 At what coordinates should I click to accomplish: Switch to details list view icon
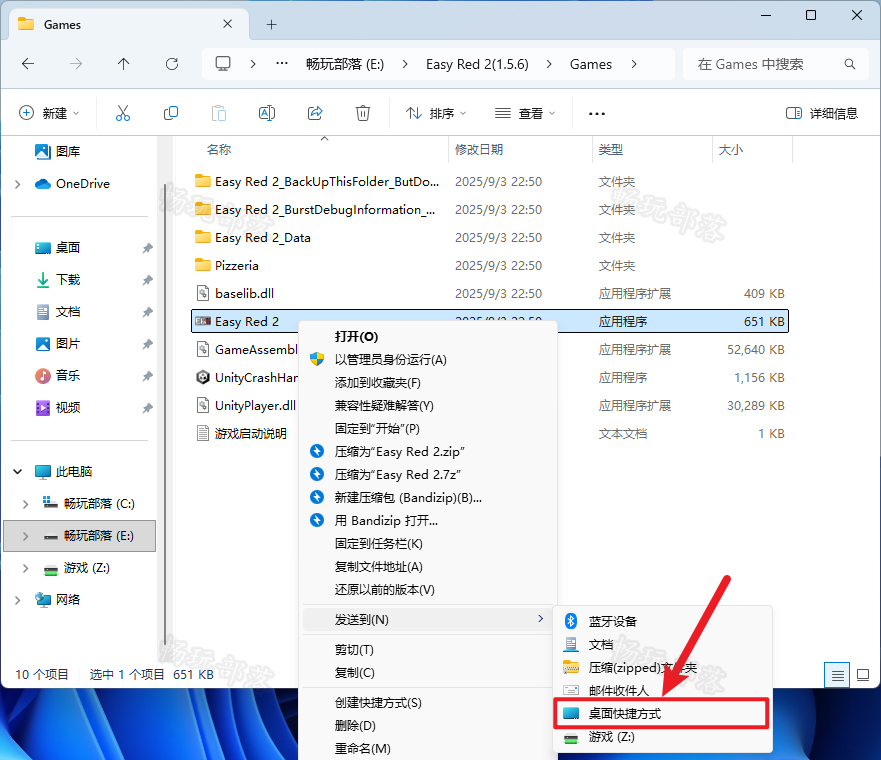click(x=837, y=675)
